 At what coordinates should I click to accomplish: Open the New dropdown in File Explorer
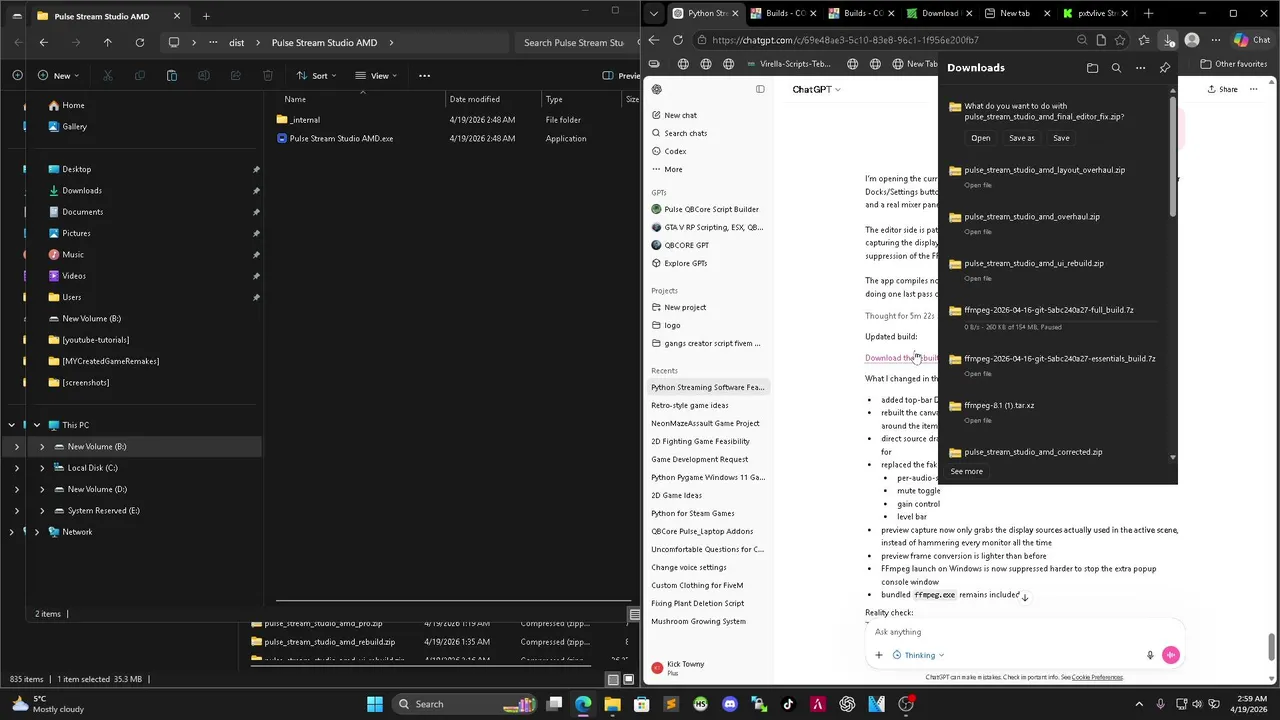pyautogui.click(x=58, y=76)
